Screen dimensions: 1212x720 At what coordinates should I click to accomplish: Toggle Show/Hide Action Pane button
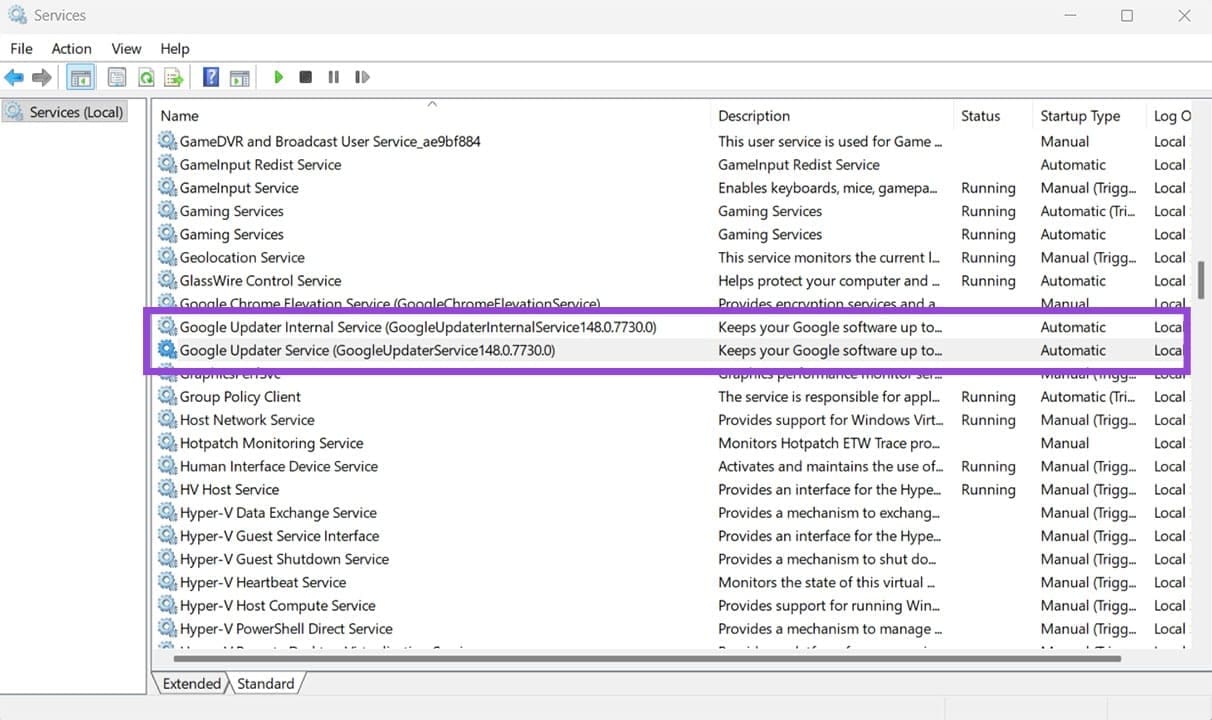tap(239, 77)
